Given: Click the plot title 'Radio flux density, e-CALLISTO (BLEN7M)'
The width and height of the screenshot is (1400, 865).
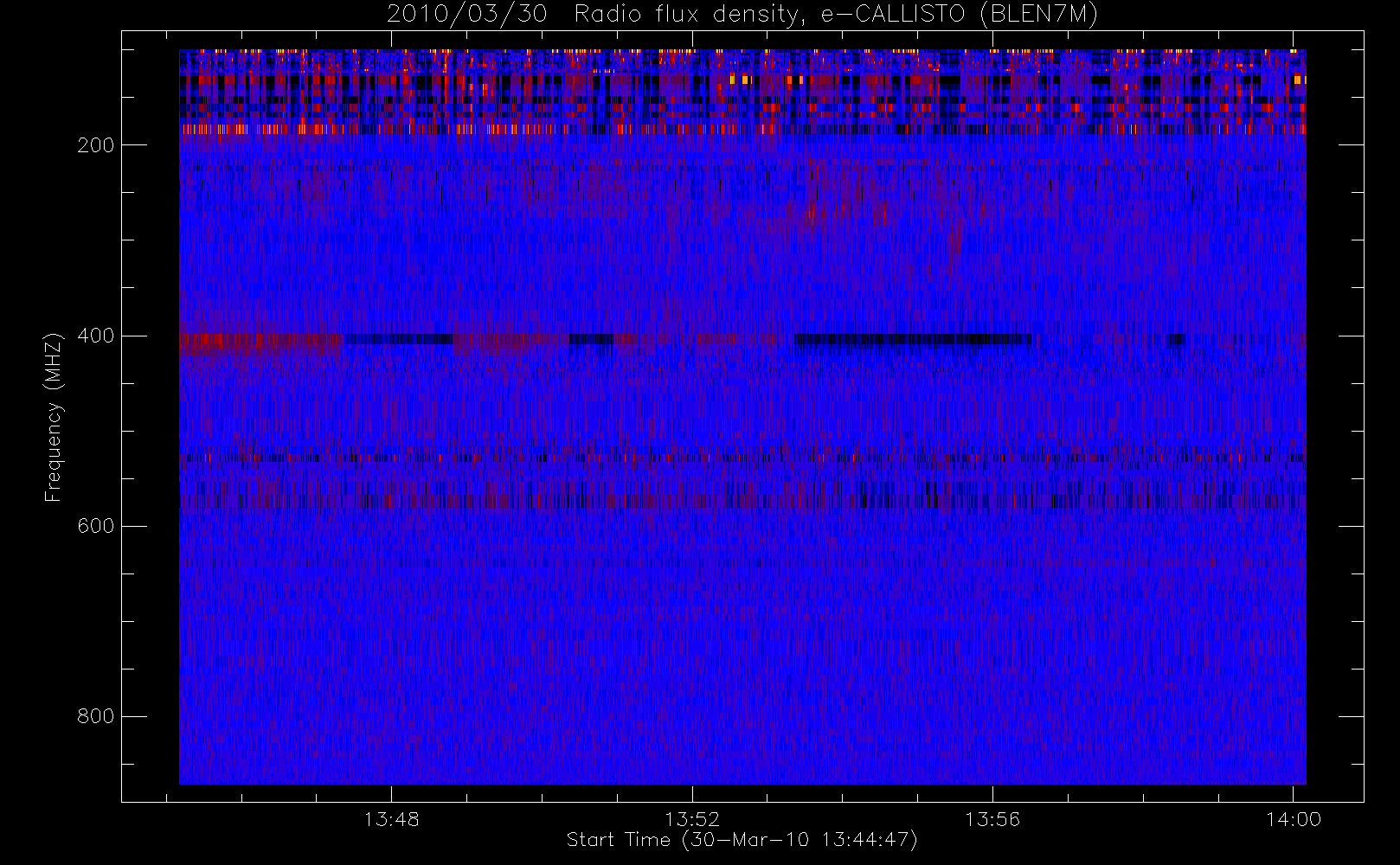Looking at the screenshot, I should (837, 15).
